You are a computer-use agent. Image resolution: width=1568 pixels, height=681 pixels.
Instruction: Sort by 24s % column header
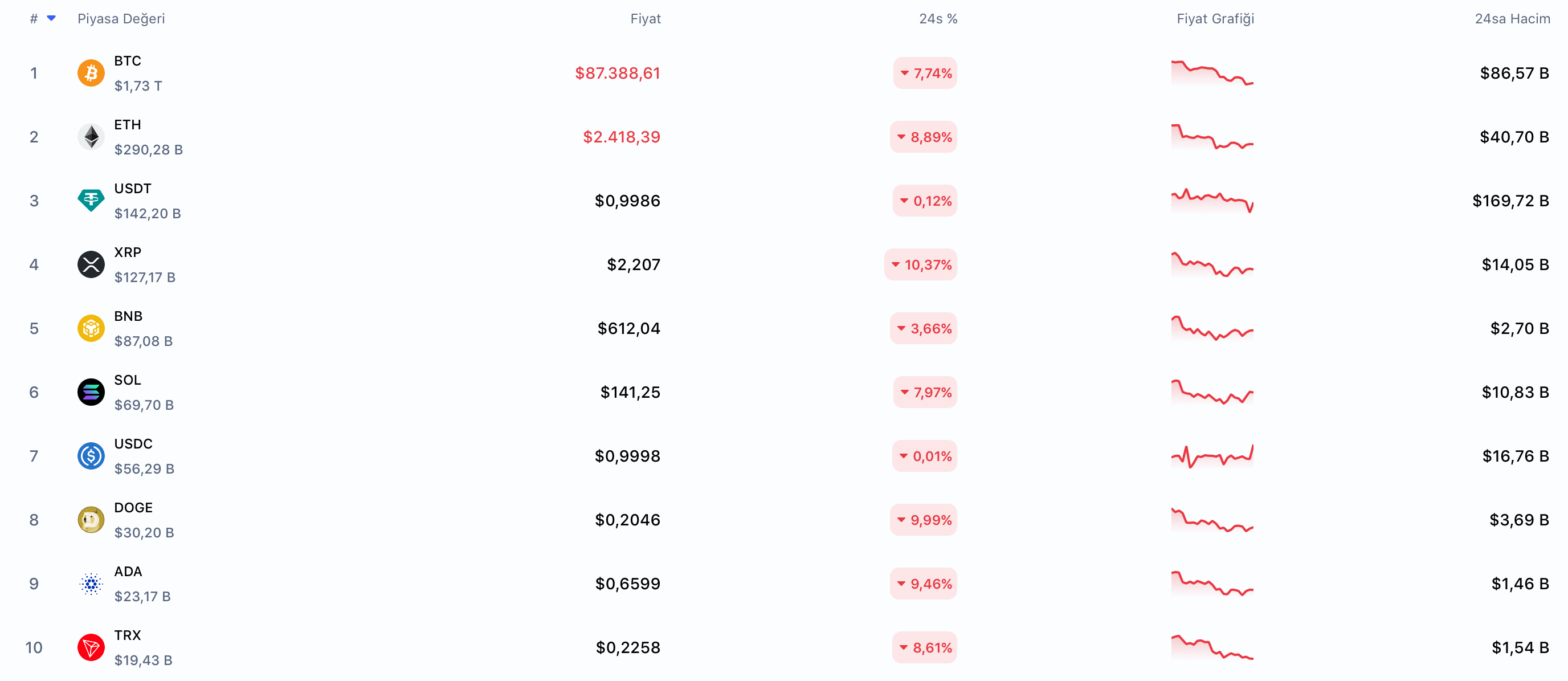pyautogui.click(x=937, y=19)
